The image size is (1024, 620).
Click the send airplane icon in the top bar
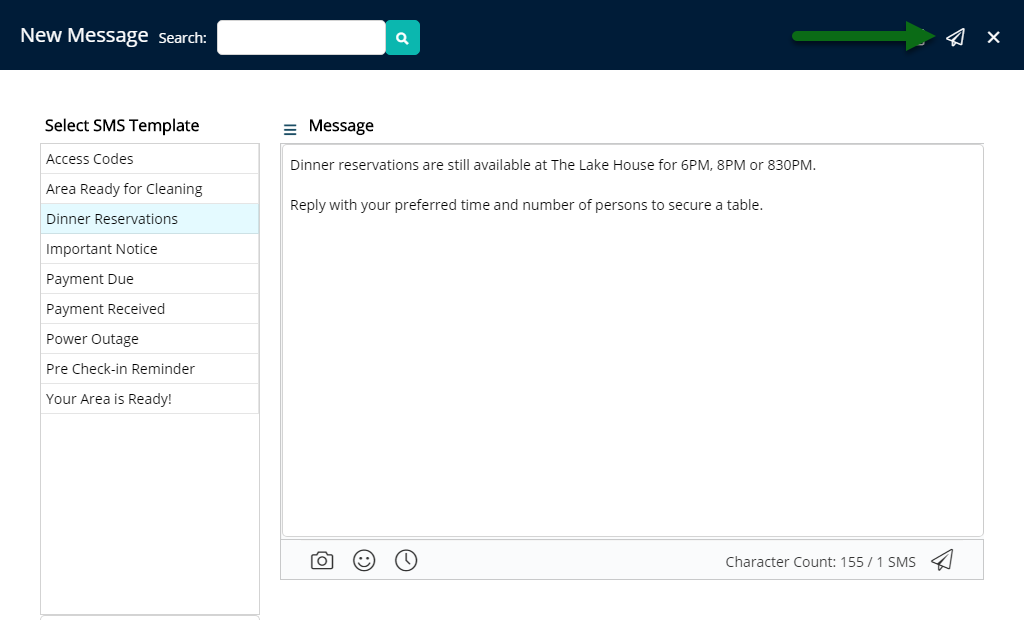955,36
